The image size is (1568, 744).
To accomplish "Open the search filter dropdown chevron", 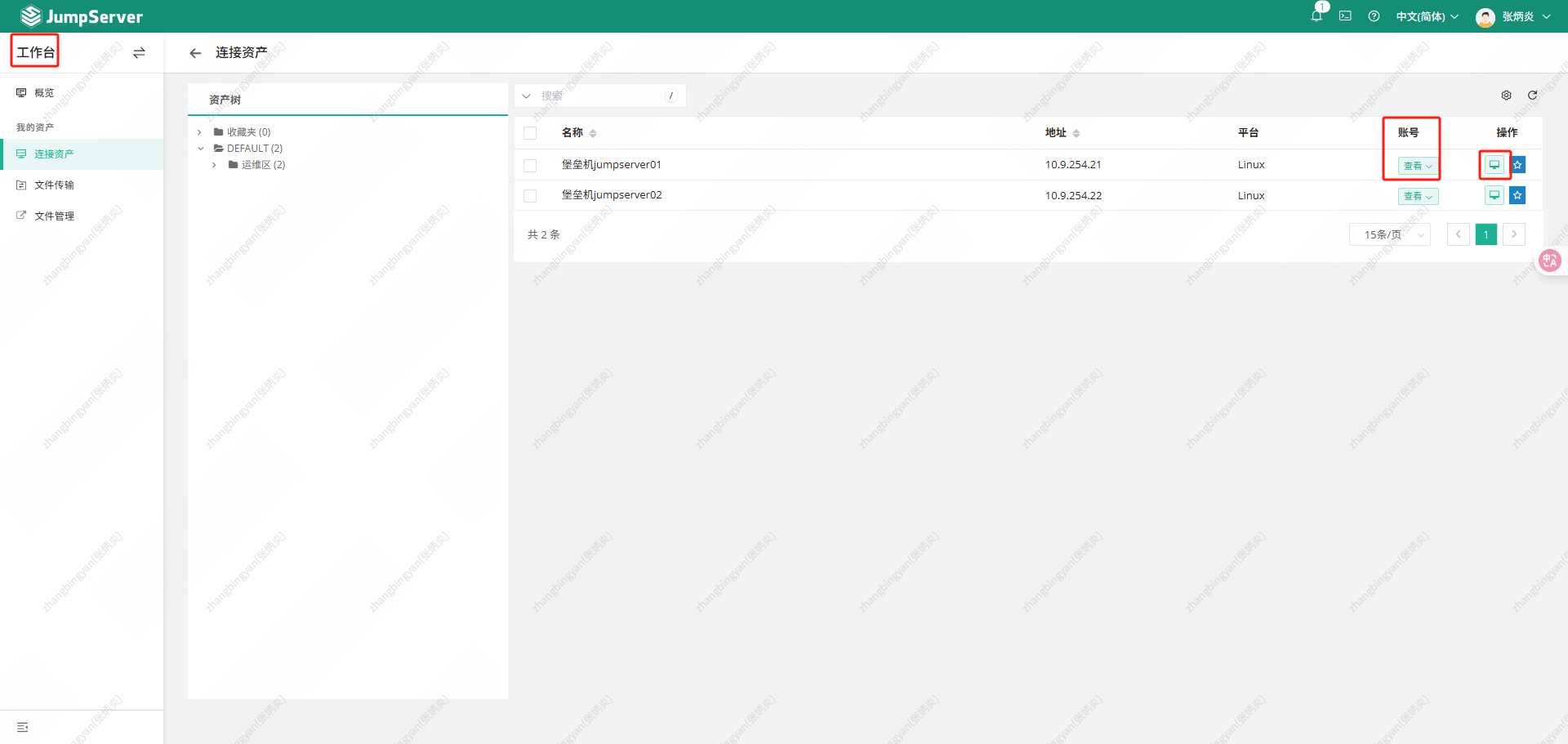I will click(527, 96).
